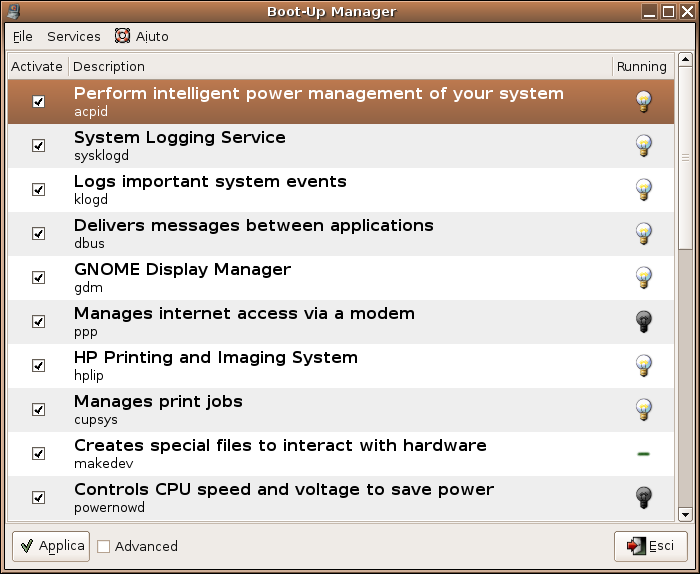Open the File menu
Screen dimensions: 700x574
pyautogui.click(x=23, y=37)
